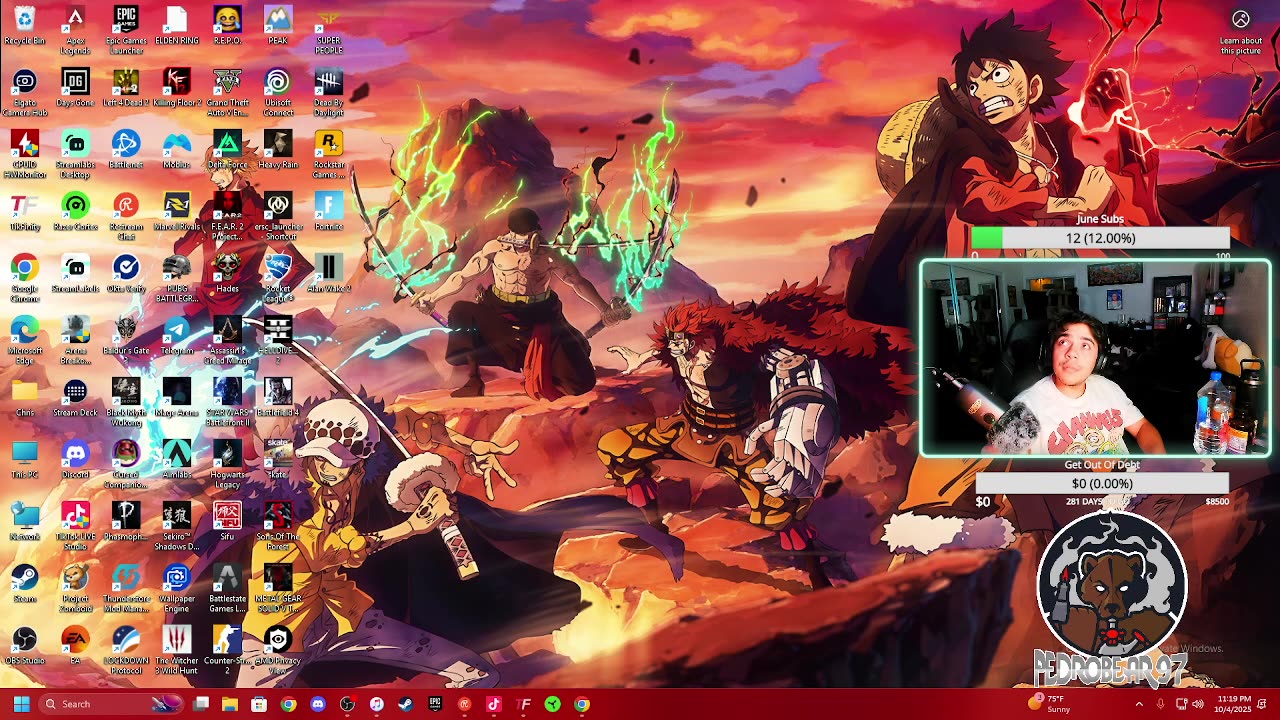
Task: Open the Rockstar Games Launcher shortcut
Action: 329,154
